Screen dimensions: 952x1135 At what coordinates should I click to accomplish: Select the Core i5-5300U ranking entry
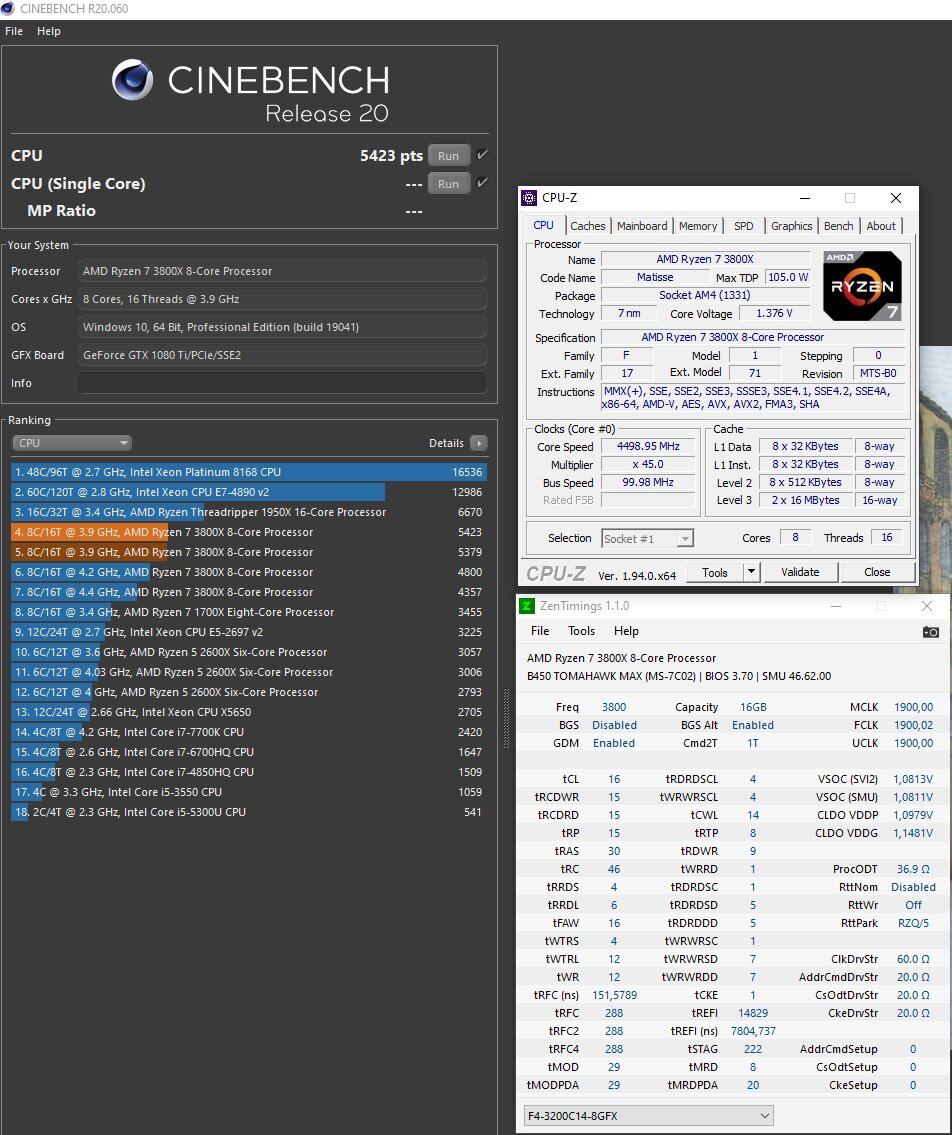click(x=249, y=812)
